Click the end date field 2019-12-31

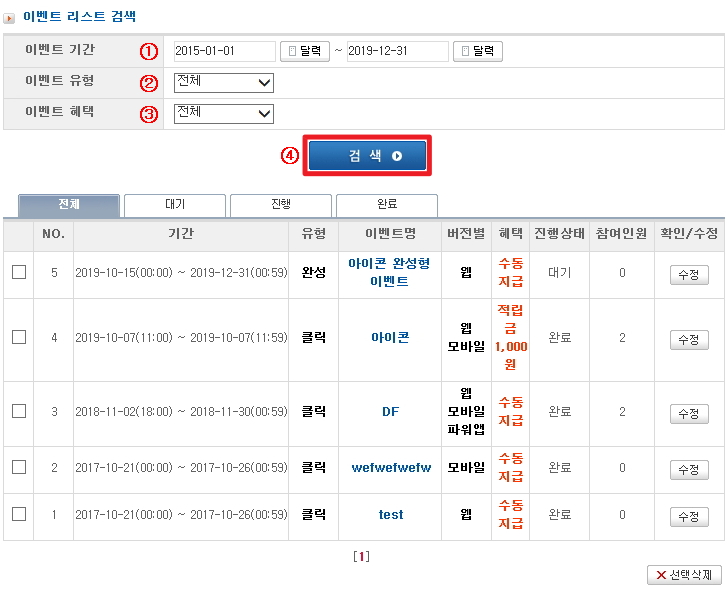click(x=397, y=51)
